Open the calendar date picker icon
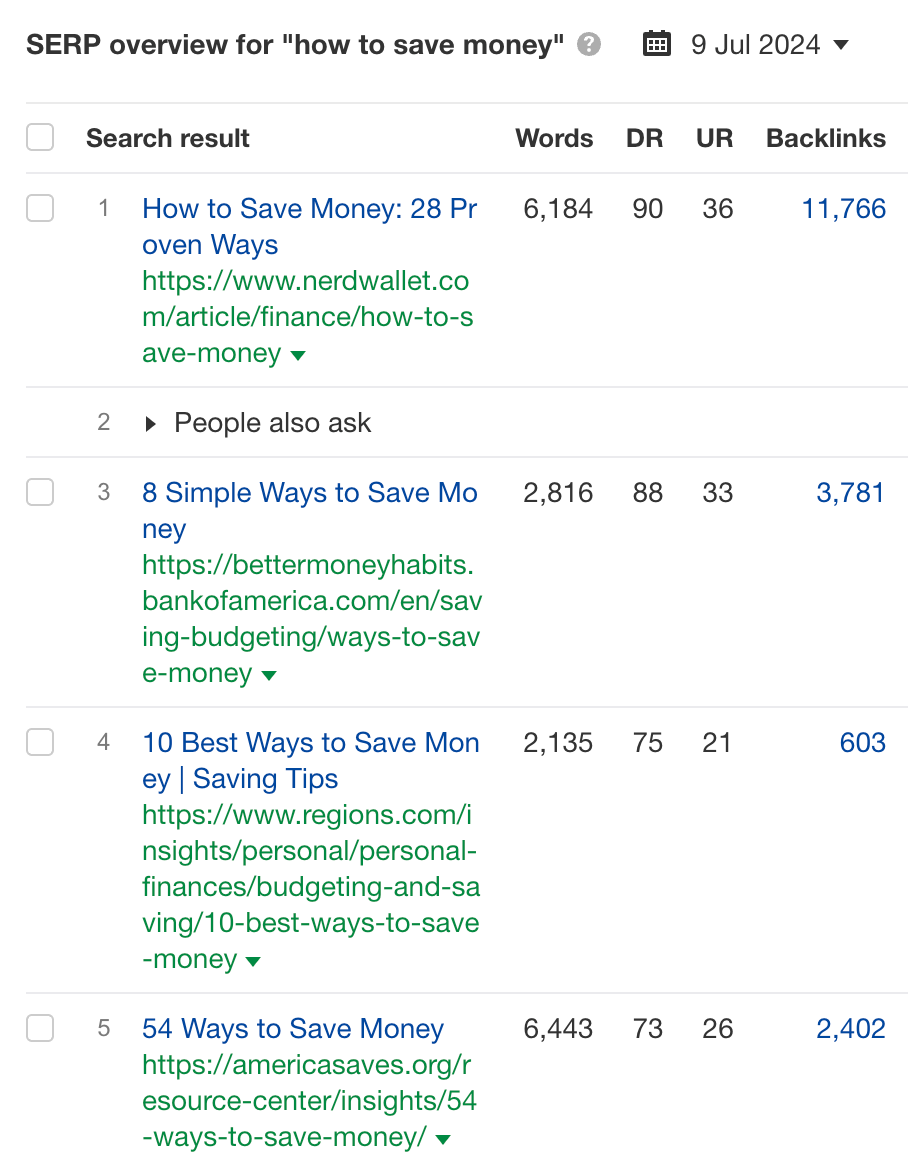This screenshot has width=908, height=1168. [657, 43]
